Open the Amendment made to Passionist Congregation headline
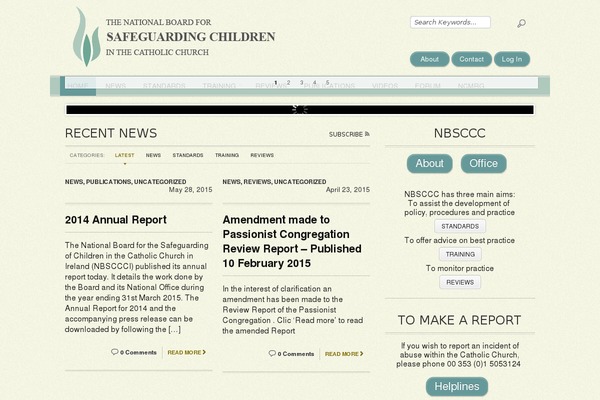Screen dimensions: 600x400 (x=292, y=242)
